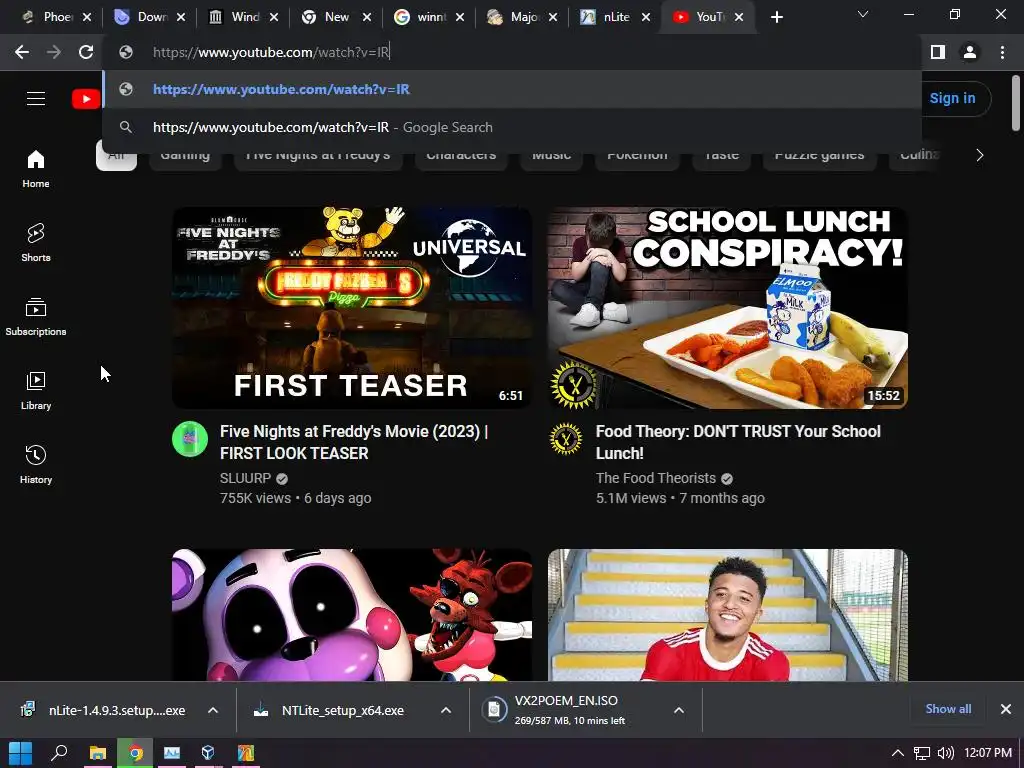Viewport: 1024px width, 768px height.
Task: Open Five Nights at Freddy's Movie title link
Action: point(354,442)
